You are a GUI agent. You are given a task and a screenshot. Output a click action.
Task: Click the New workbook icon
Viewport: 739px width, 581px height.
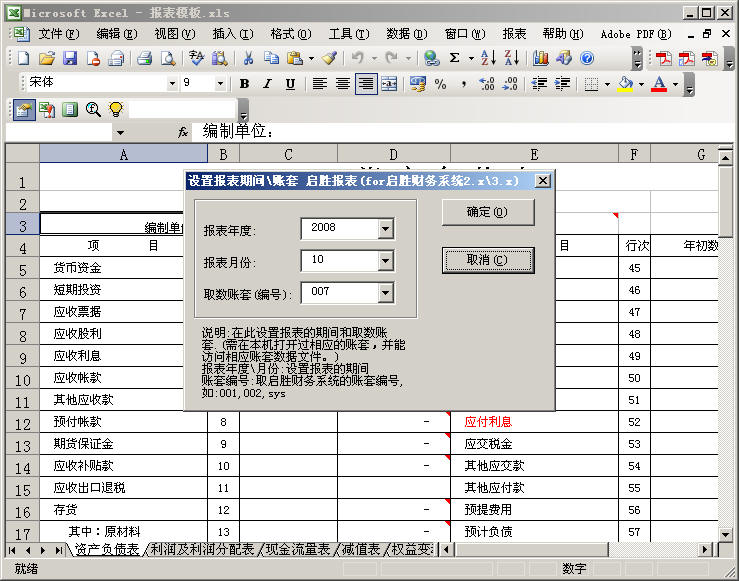(24, 58)
